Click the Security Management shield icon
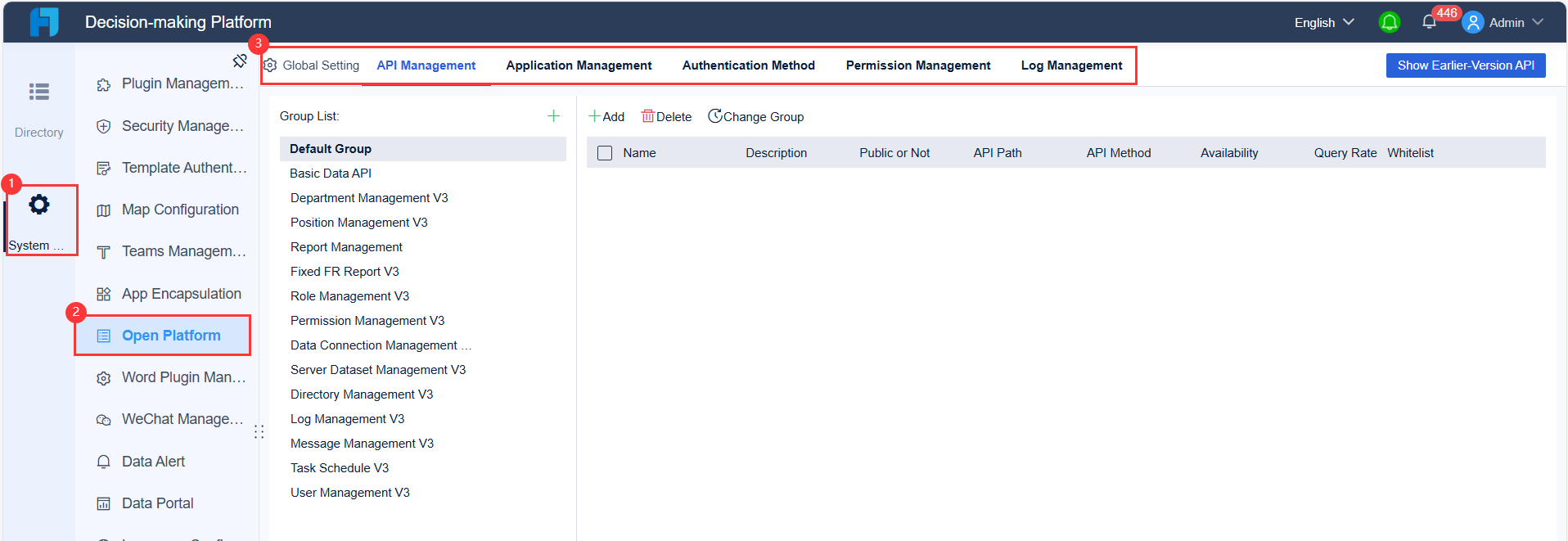The image size is (1568, 541). click(x=103, y=126)
